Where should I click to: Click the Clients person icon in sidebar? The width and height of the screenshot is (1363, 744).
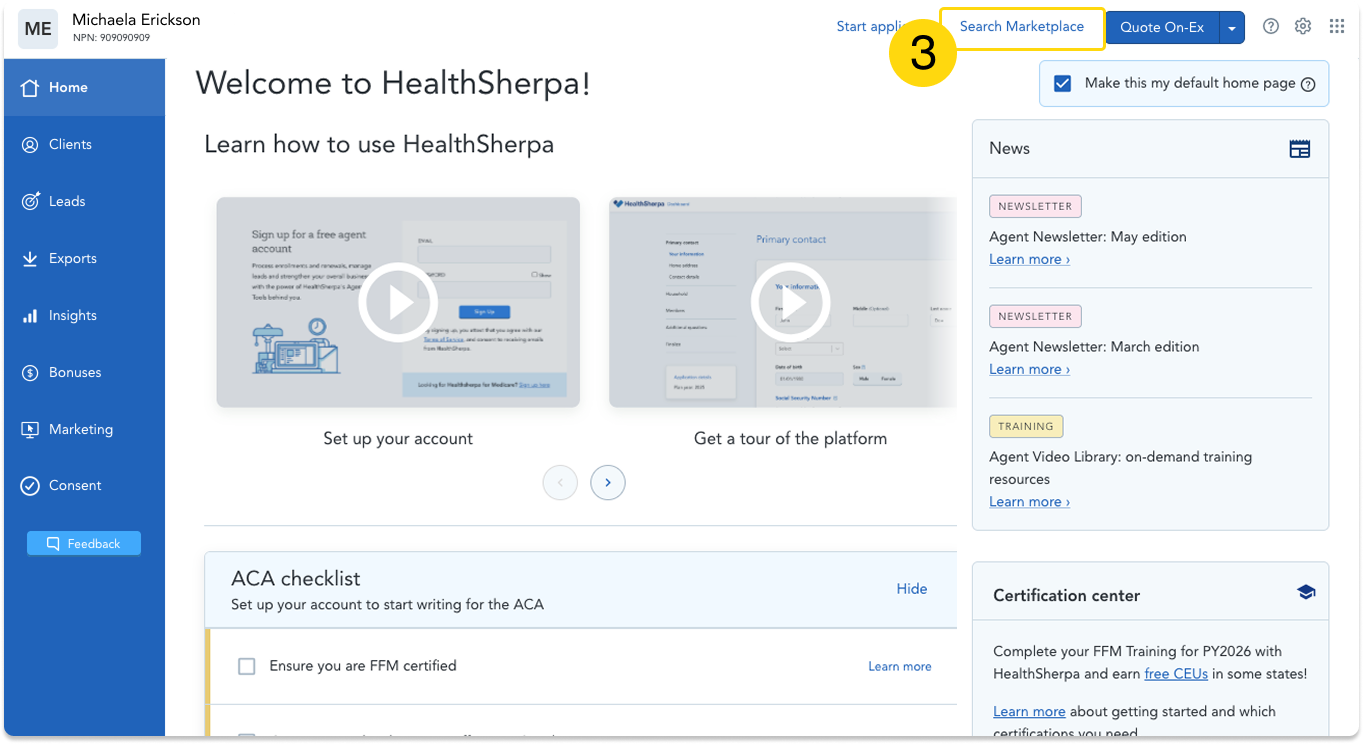pos(30,145)
